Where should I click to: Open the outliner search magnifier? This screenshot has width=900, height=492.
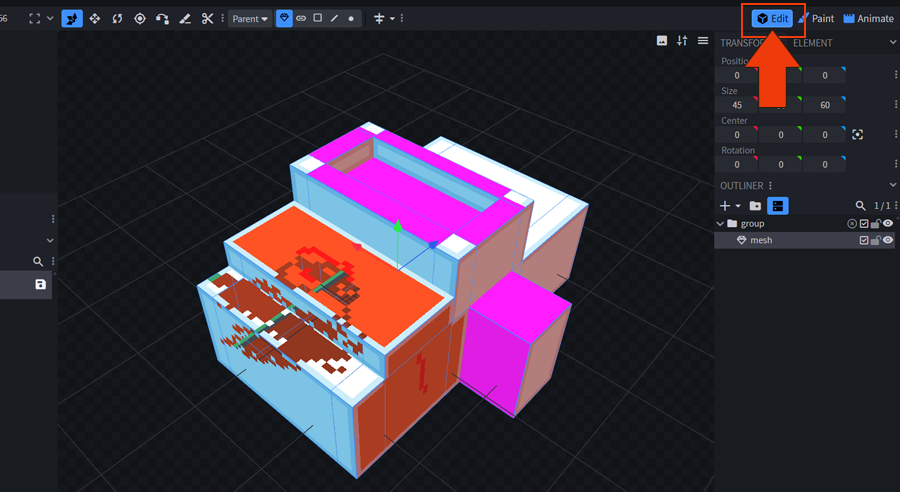pyautogui.click(x=860, y=205)
